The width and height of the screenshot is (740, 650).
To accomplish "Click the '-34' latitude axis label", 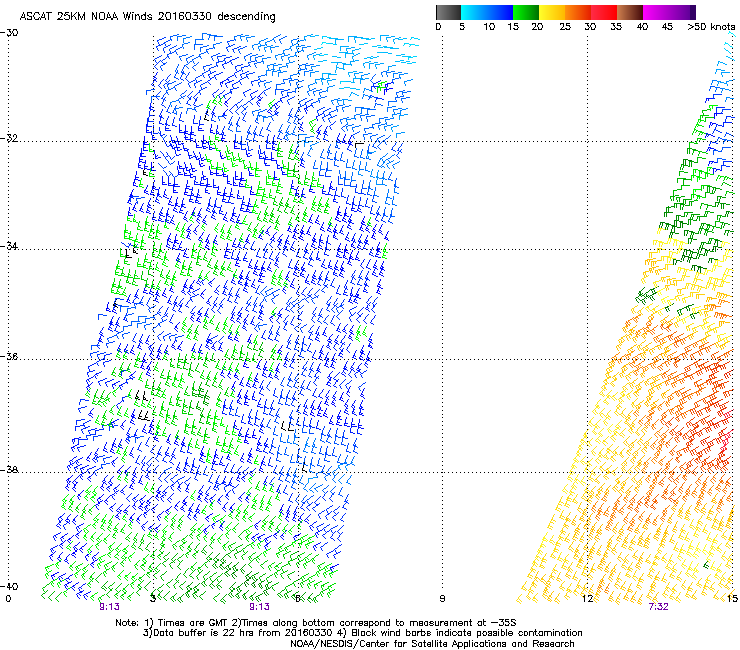I will 9,246.
